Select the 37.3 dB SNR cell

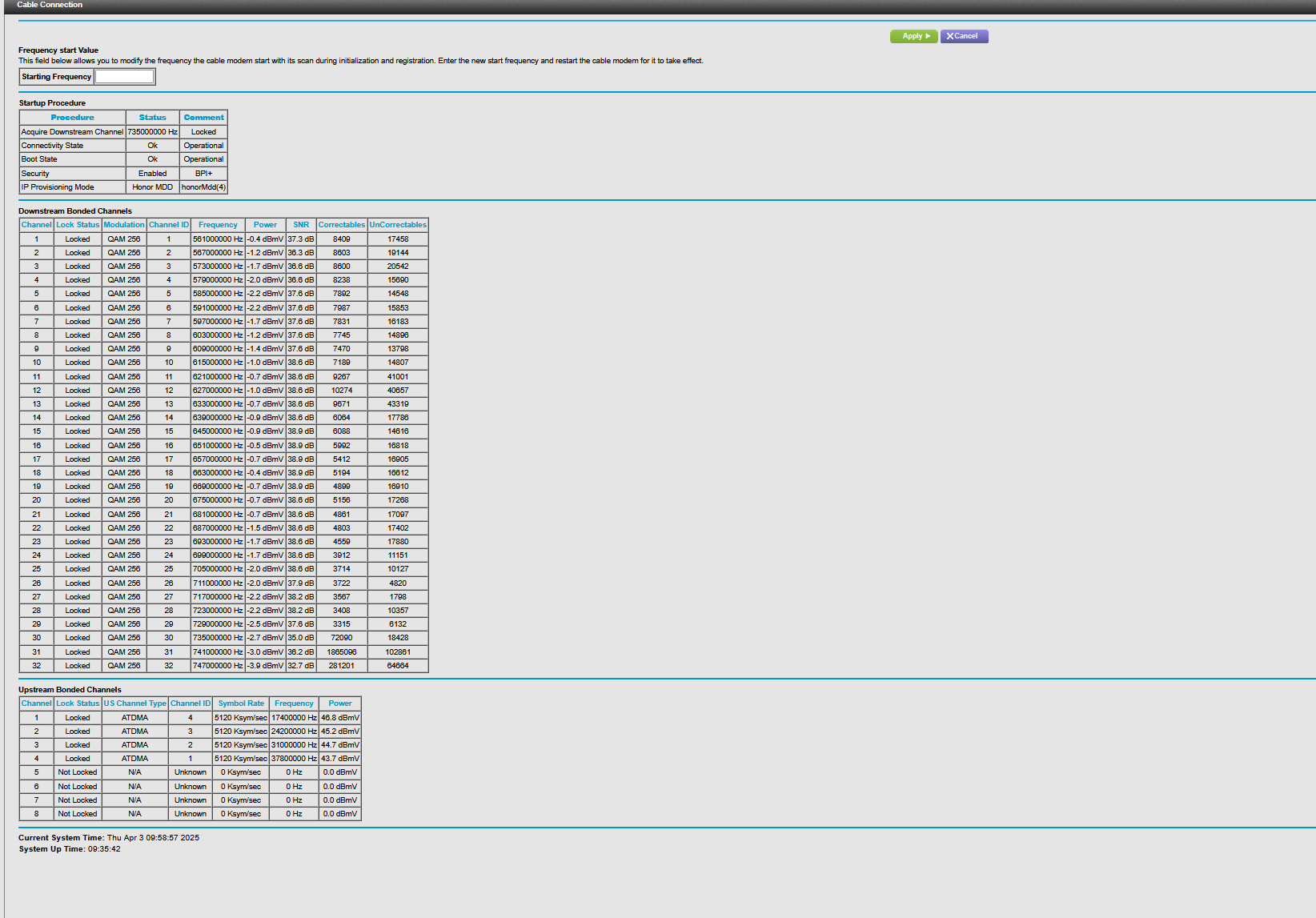(x=301, y=239)
